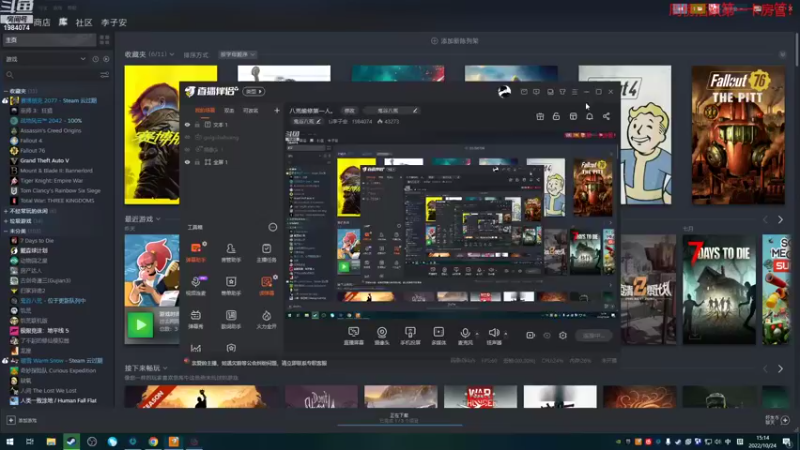Click the green play button on recent game
Image resolution: width=800 pixels, height=450 pixels.
tap(140, 325)
